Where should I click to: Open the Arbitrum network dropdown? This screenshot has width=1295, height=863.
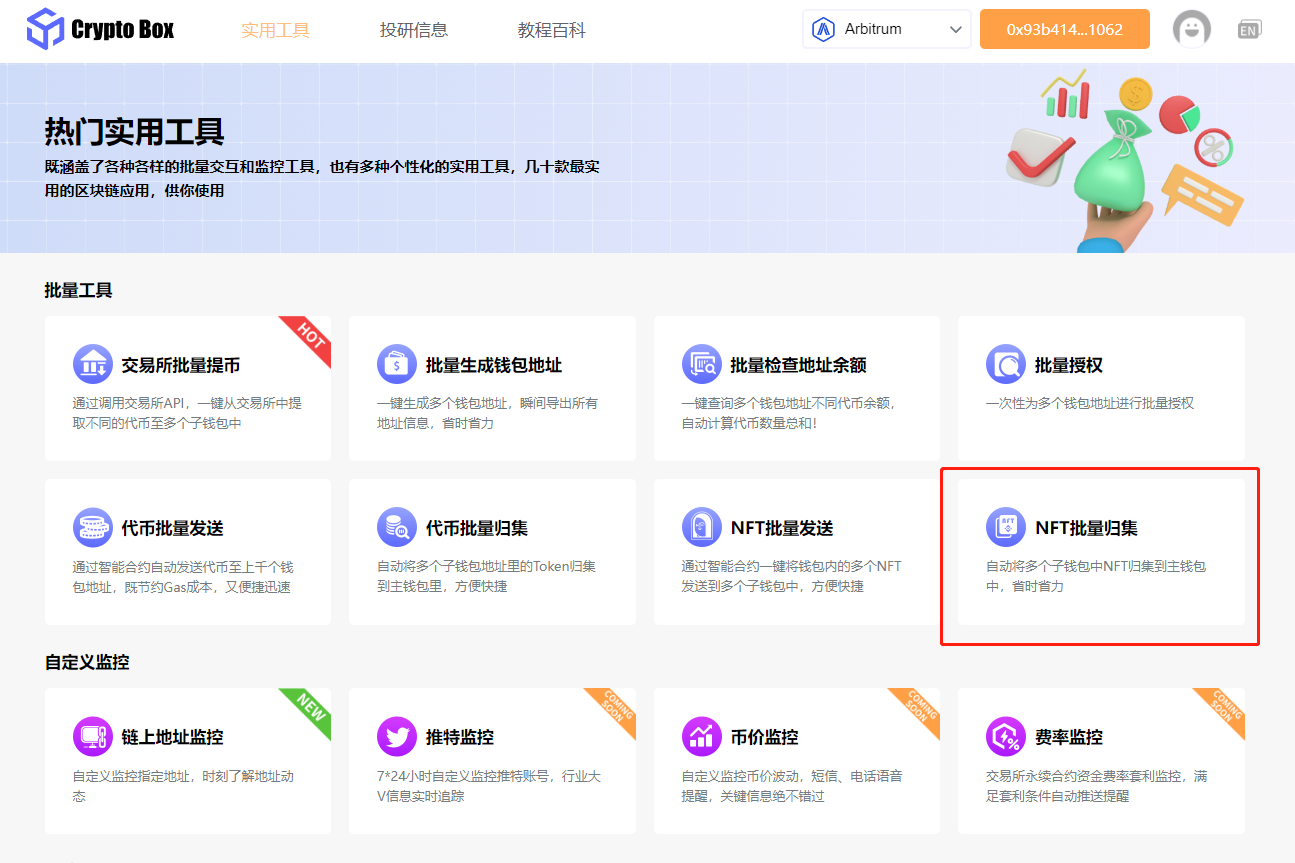click(x=886, y=29)
